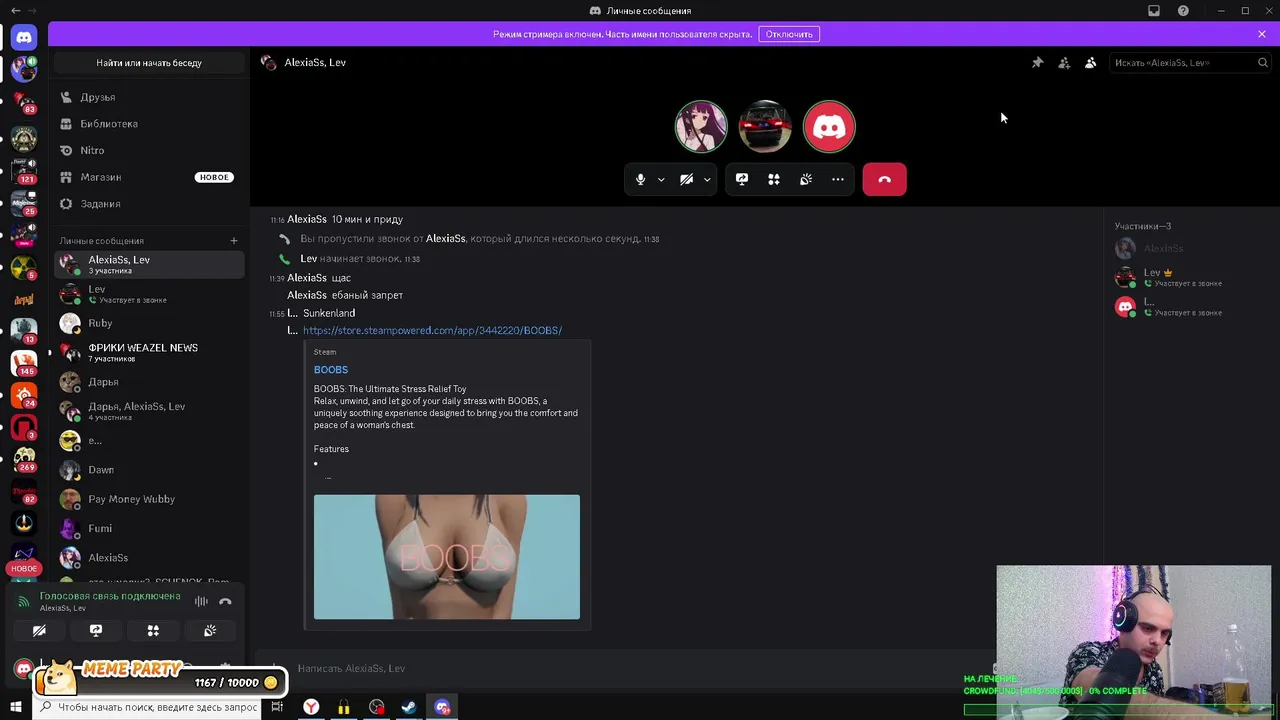Open AlexiaSs direct message in list

[149, 558]
